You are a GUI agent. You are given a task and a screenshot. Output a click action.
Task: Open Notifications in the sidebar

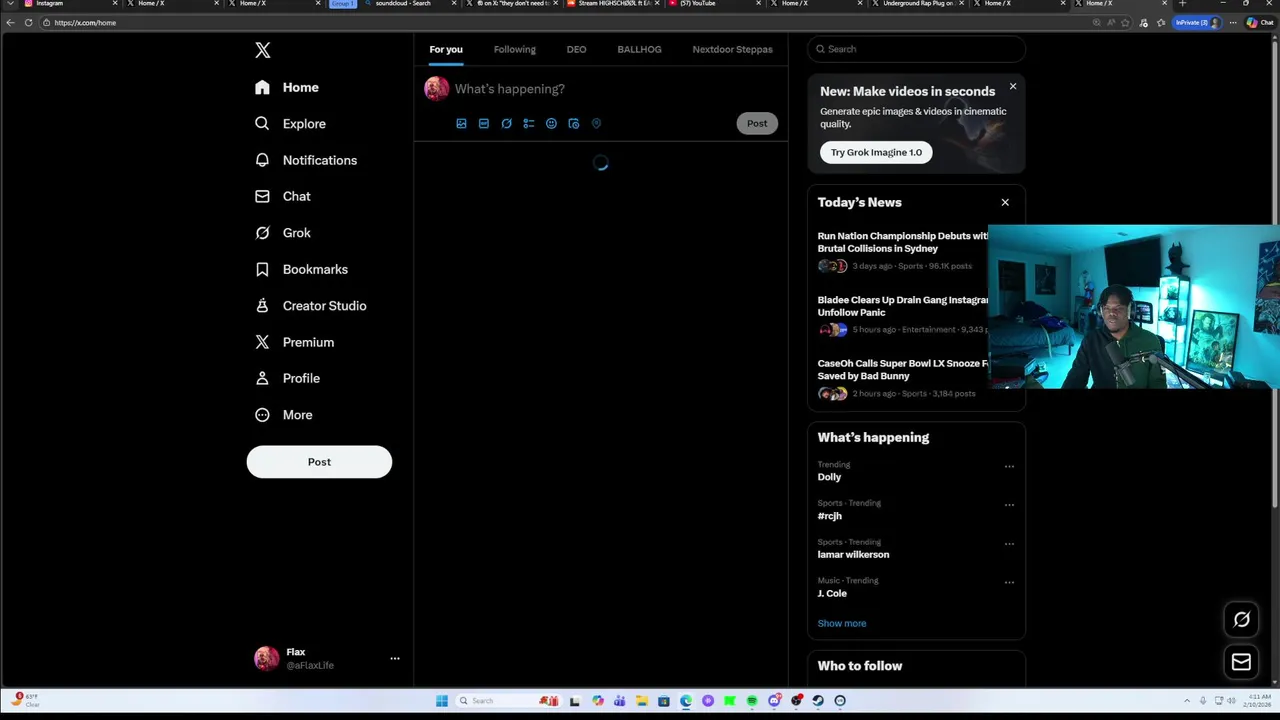pyautogui.click(x=306, y=160)
